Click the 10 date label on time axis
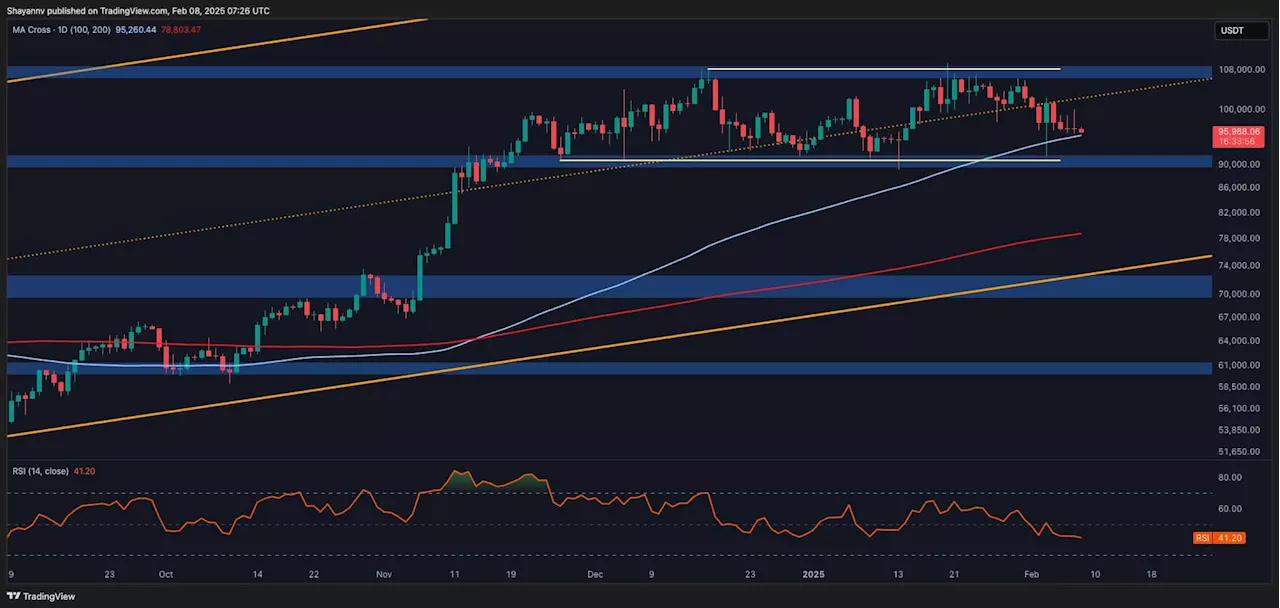Viewport: 1280px width, 608px height. pos(1095,575)
